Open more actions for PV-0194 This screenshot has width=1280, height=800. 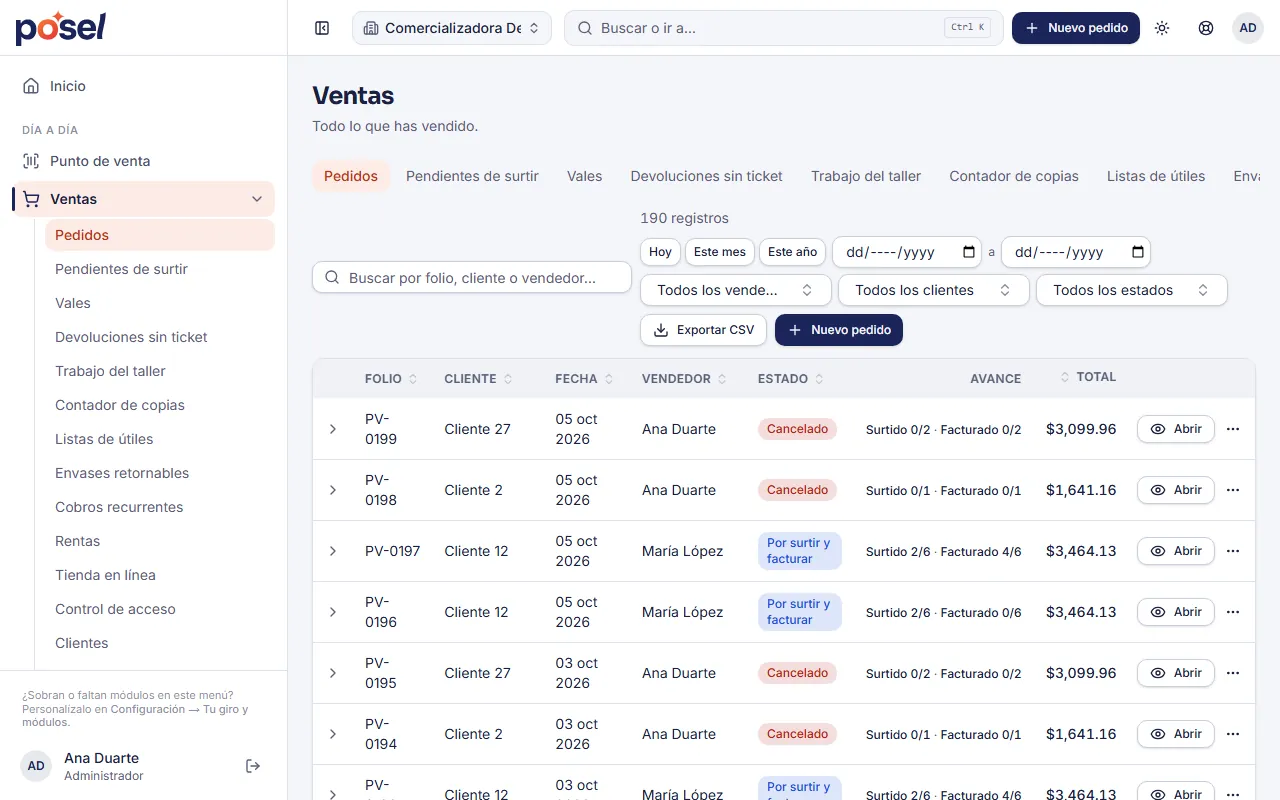[x=1233, y=734]
